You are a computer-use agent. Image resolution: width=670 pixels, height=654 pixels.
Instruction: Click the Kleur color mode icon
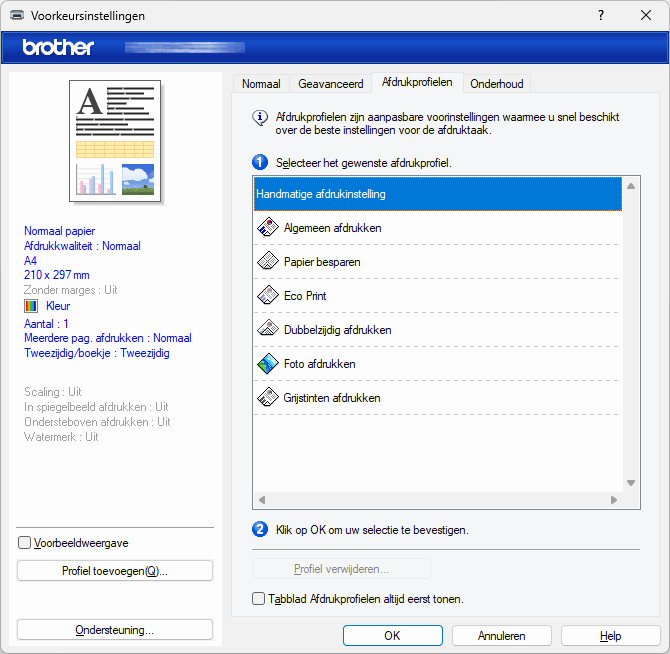(x=31, y=306)
